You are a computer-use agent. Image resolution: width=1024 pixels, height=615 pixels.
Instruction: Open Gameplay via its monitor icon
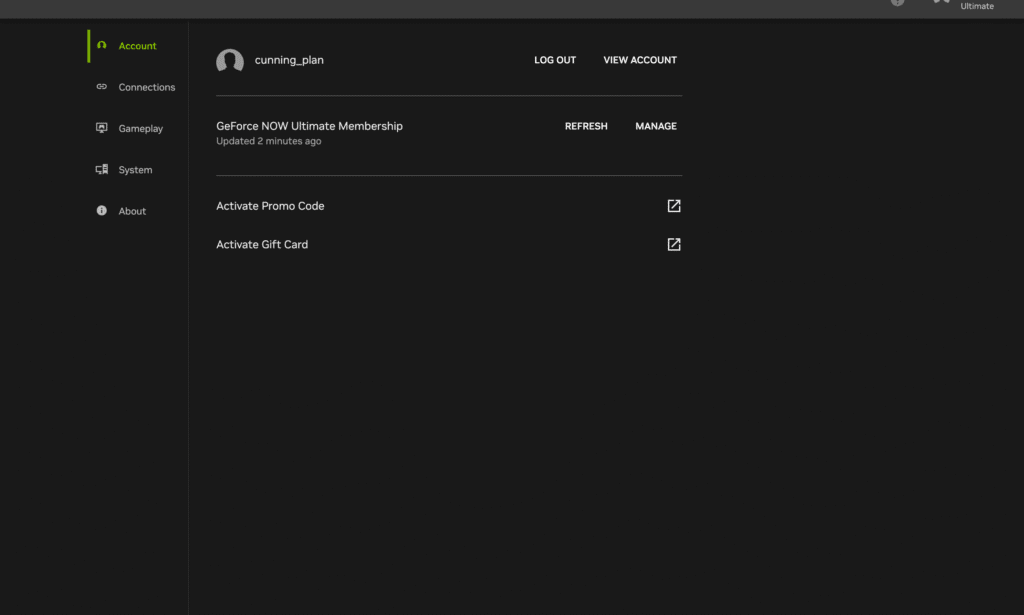pos(101,128)
